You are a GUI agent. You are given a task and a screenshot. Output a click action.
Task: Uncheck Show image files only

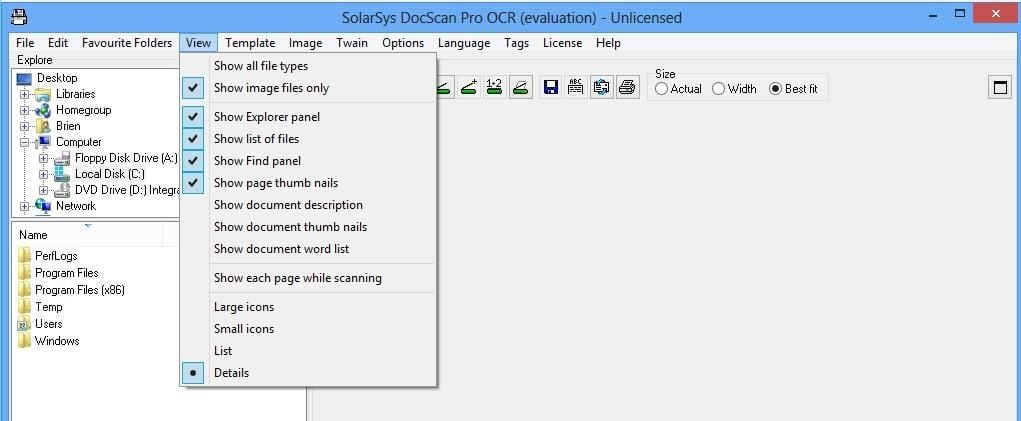pyautogui.click(x=307, y=88)
